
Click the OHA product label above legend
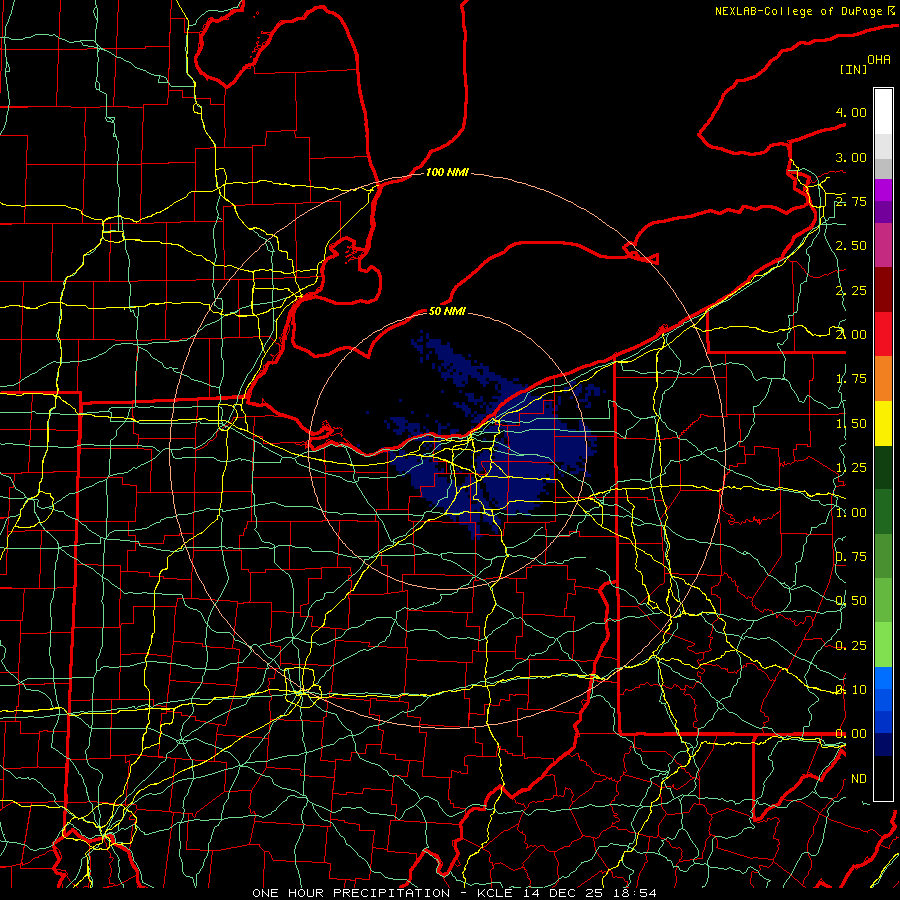pos(879,59)
